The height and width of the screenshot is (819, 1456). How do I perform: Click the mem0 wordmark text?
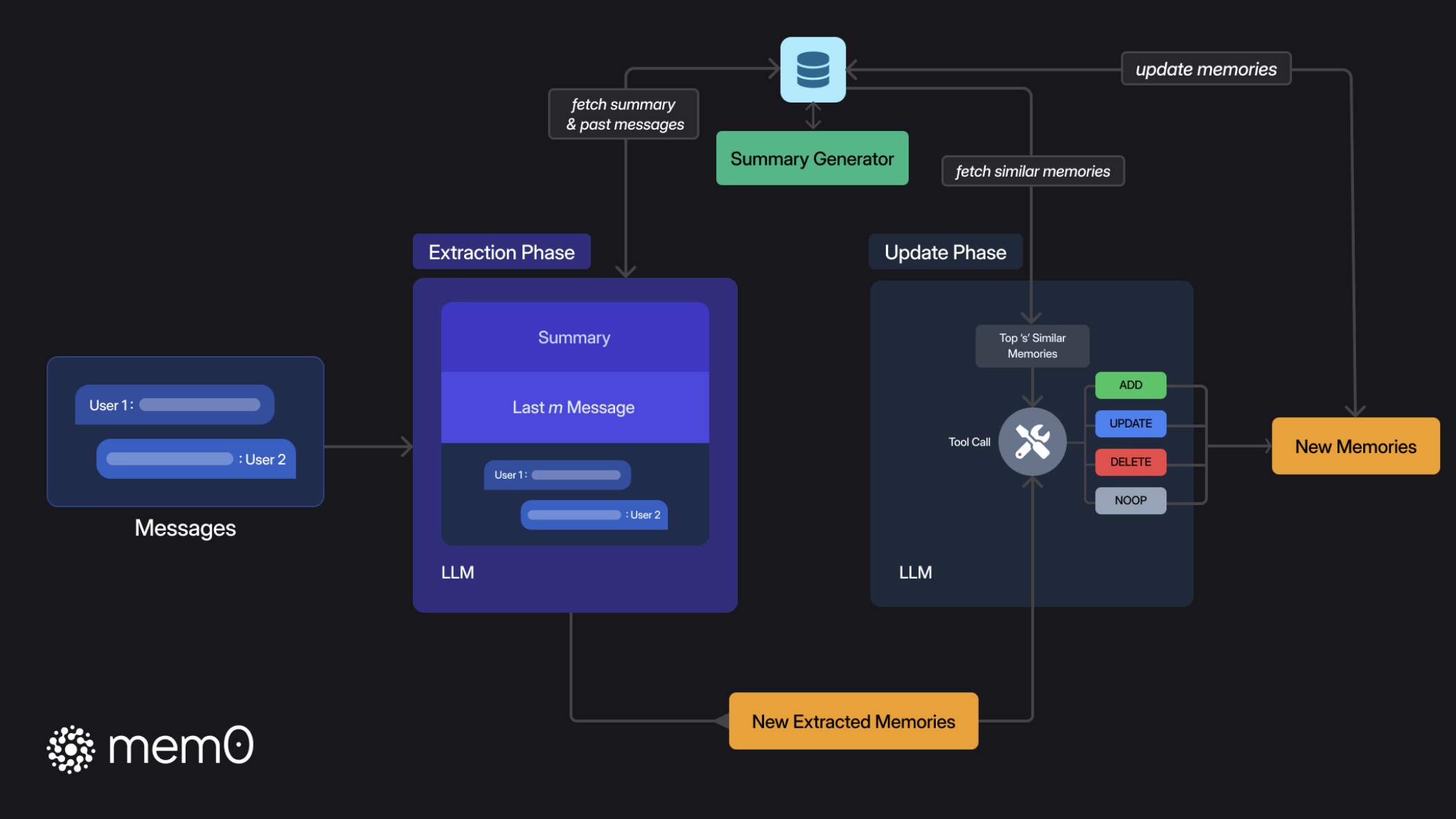[x=181, y=746]
